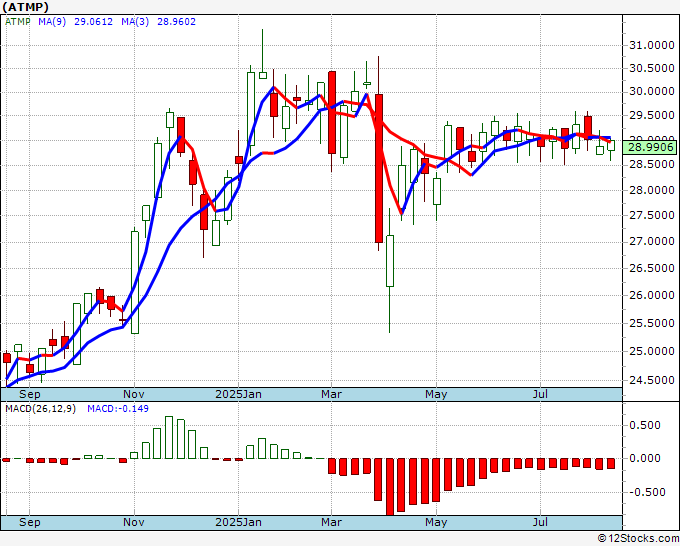The width and height of the screenshot is (680, 546).
Task: Click the MA(9) value 29.0612
Action: 93,22
